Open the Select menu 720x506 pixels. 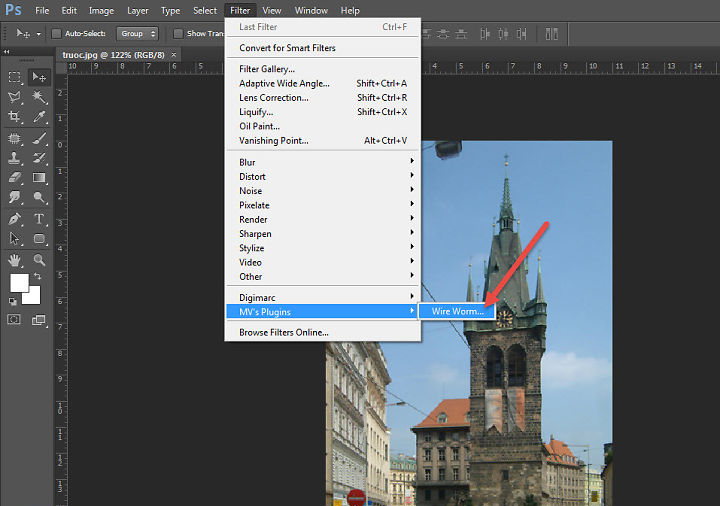(x=205, y=10)
